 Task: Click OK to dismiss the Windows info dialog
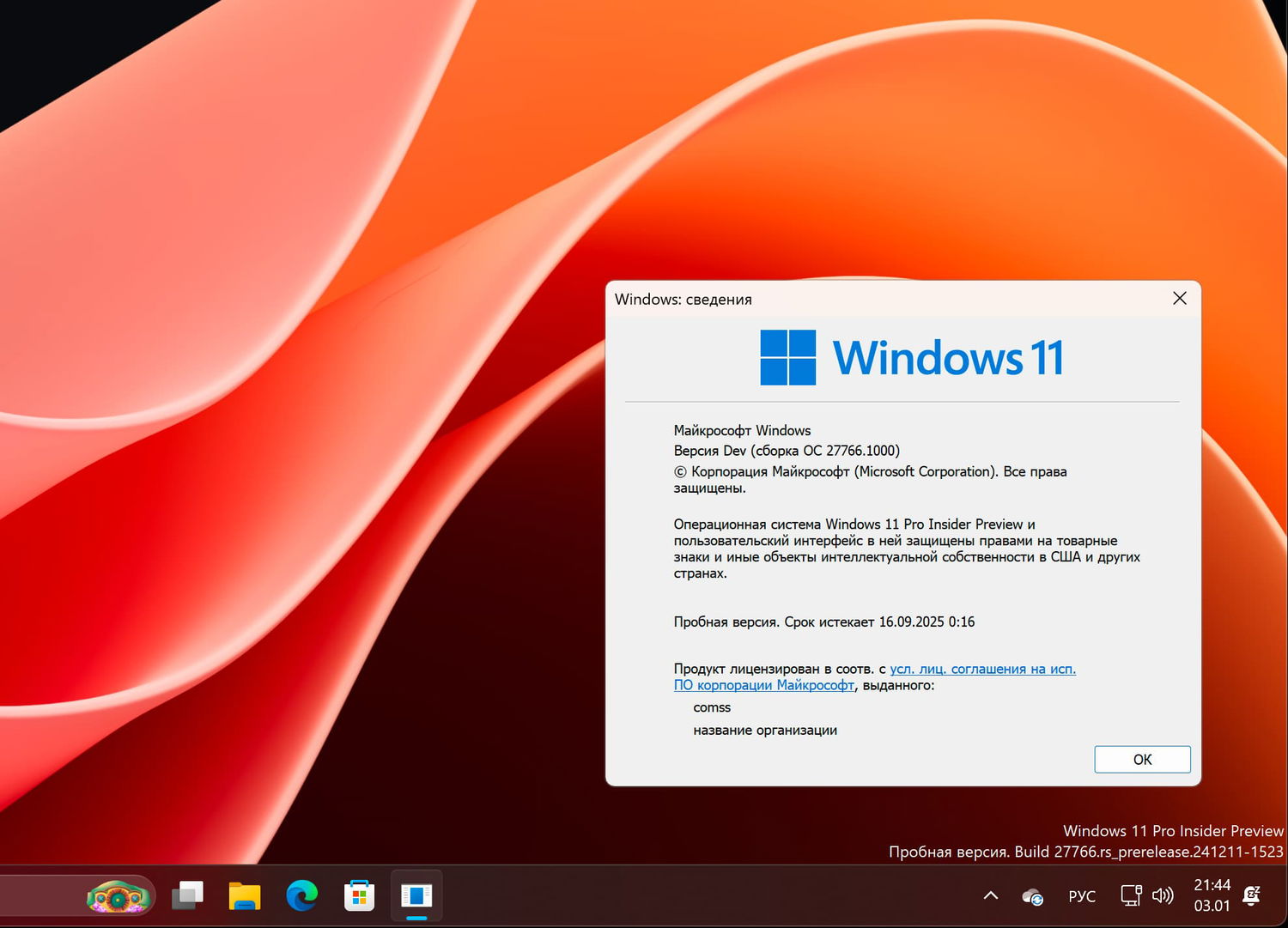pos(1142,760)
